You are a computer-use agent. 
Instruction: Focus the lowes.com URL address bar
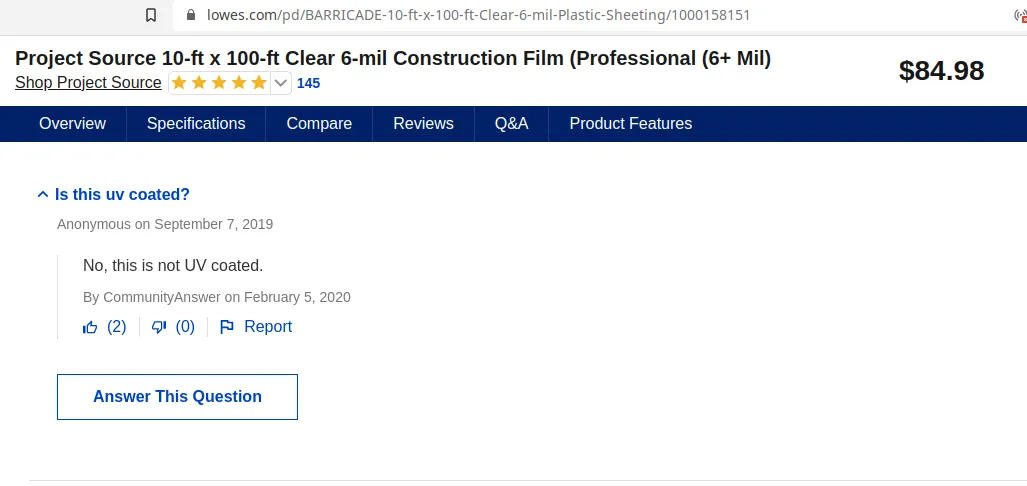(478, 14)
